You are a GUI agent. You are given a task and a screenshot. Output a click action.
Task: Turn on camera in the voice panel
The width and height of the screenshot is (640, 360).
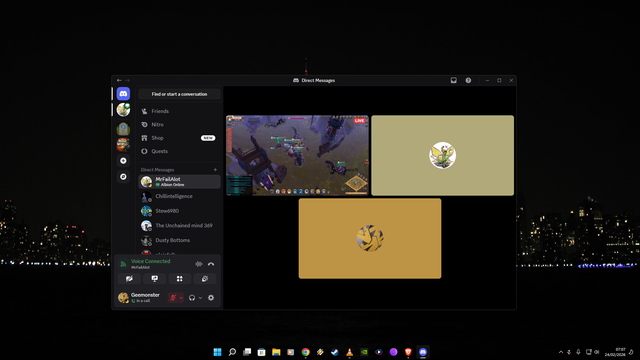click(x=129, y=279)
